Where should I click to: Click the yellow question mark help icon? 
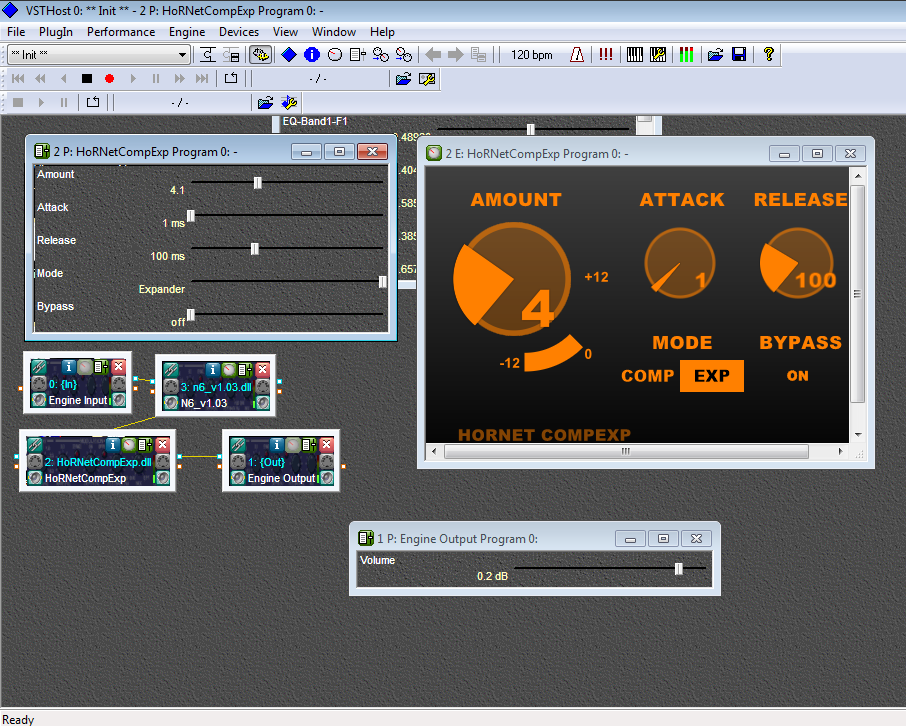tap(768, 55)
